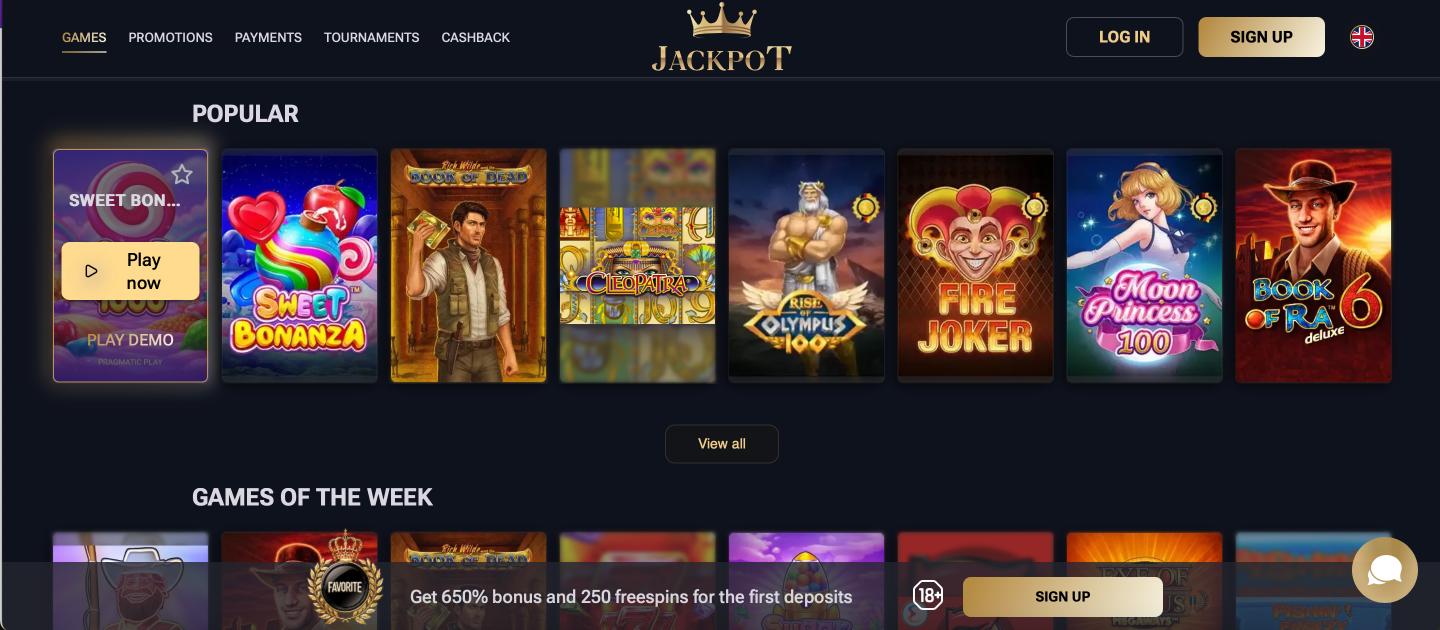Open the Fire Joker game thumbnail

976,265
